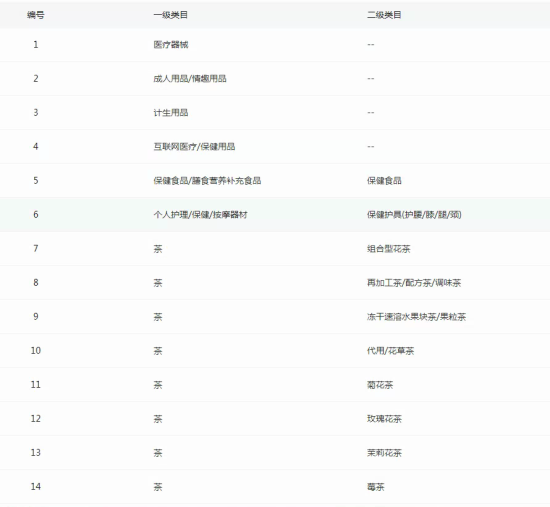The width and height of the screenshot is (550, 507).
Task: Select the 菊花茶 secondary category
Action: pyautogui.click(x=380, y=385)
